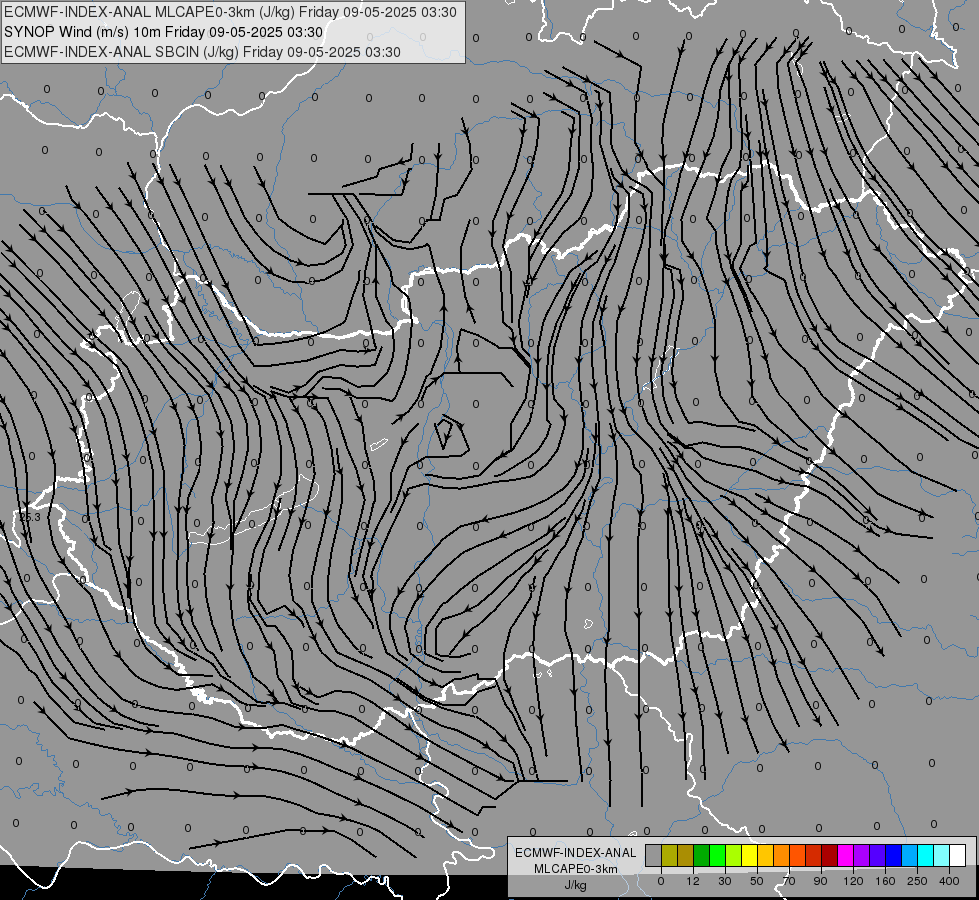Click the 400 tick label in legend

coord(949,881)
